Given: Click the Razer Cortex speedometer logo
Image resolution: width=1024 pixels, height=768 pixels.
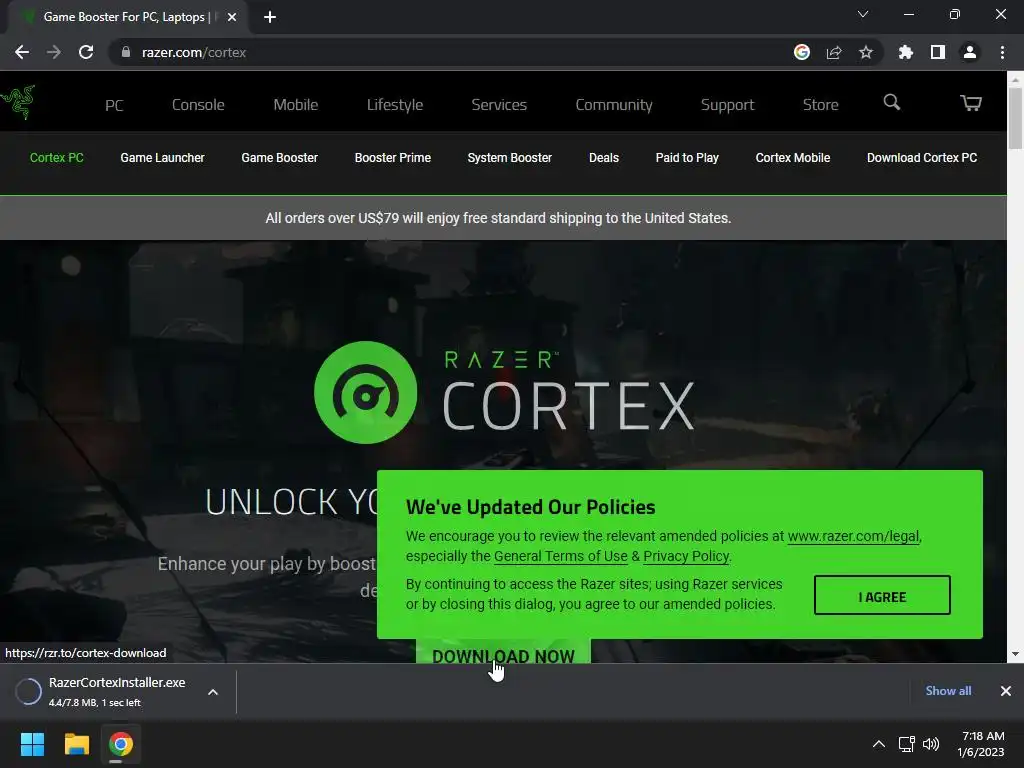Looking at the screenshot, I should click(365, 392).
